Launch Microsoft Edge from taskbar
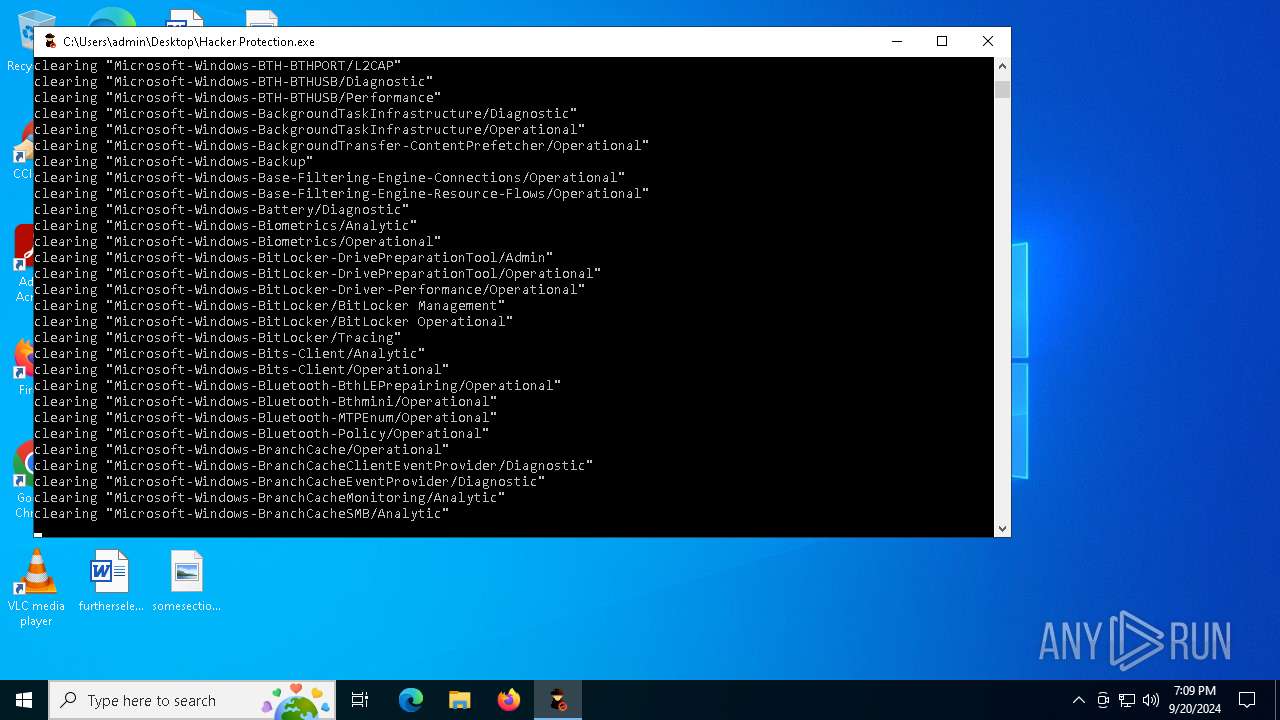Image resolution: width=1280 pixels, height=720 pixels. click(x=411, y=700)
